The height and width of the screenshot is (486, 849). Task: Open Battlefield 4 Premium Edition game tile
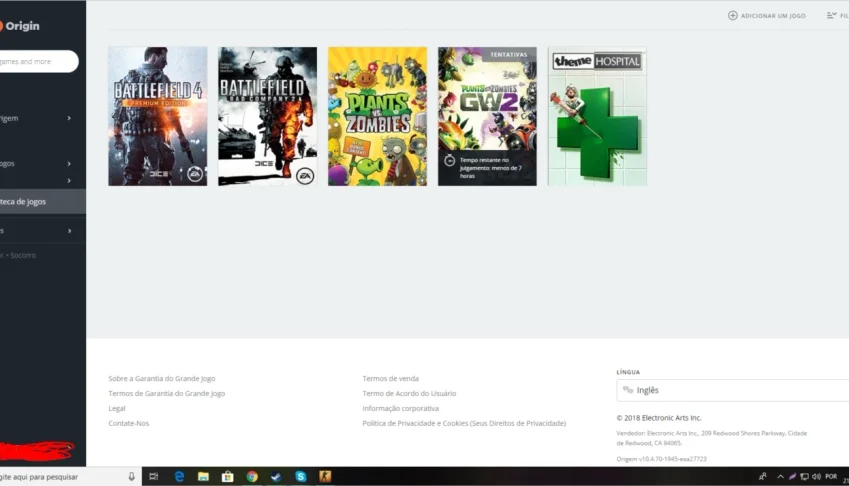click(158, 116)
